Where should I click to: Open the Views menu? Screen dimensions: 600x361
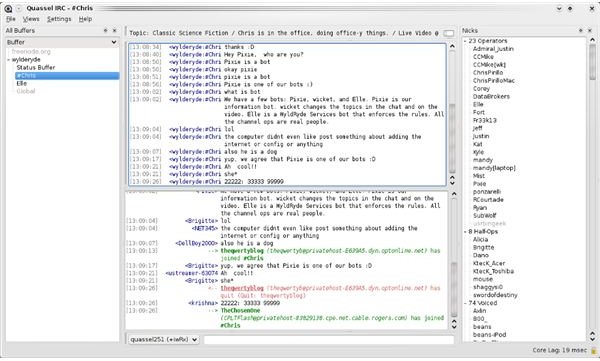[x=31, y=19]
